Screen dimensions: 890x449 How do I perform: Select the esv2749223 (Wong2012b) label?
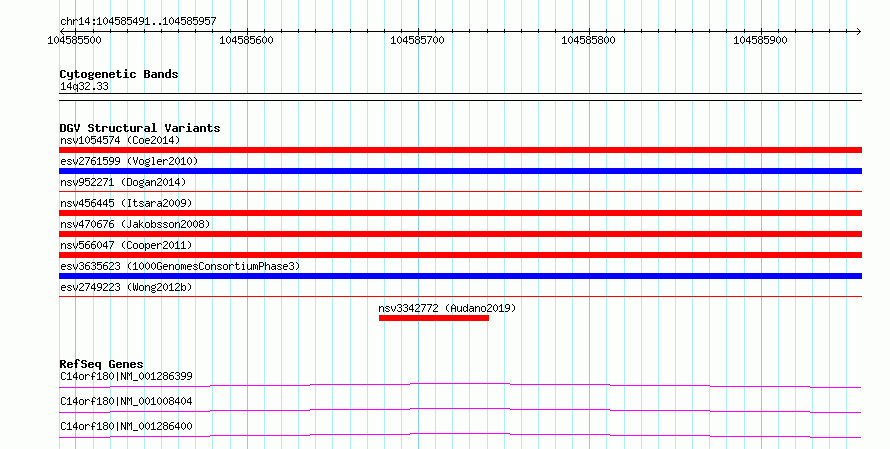pos(126,287)
